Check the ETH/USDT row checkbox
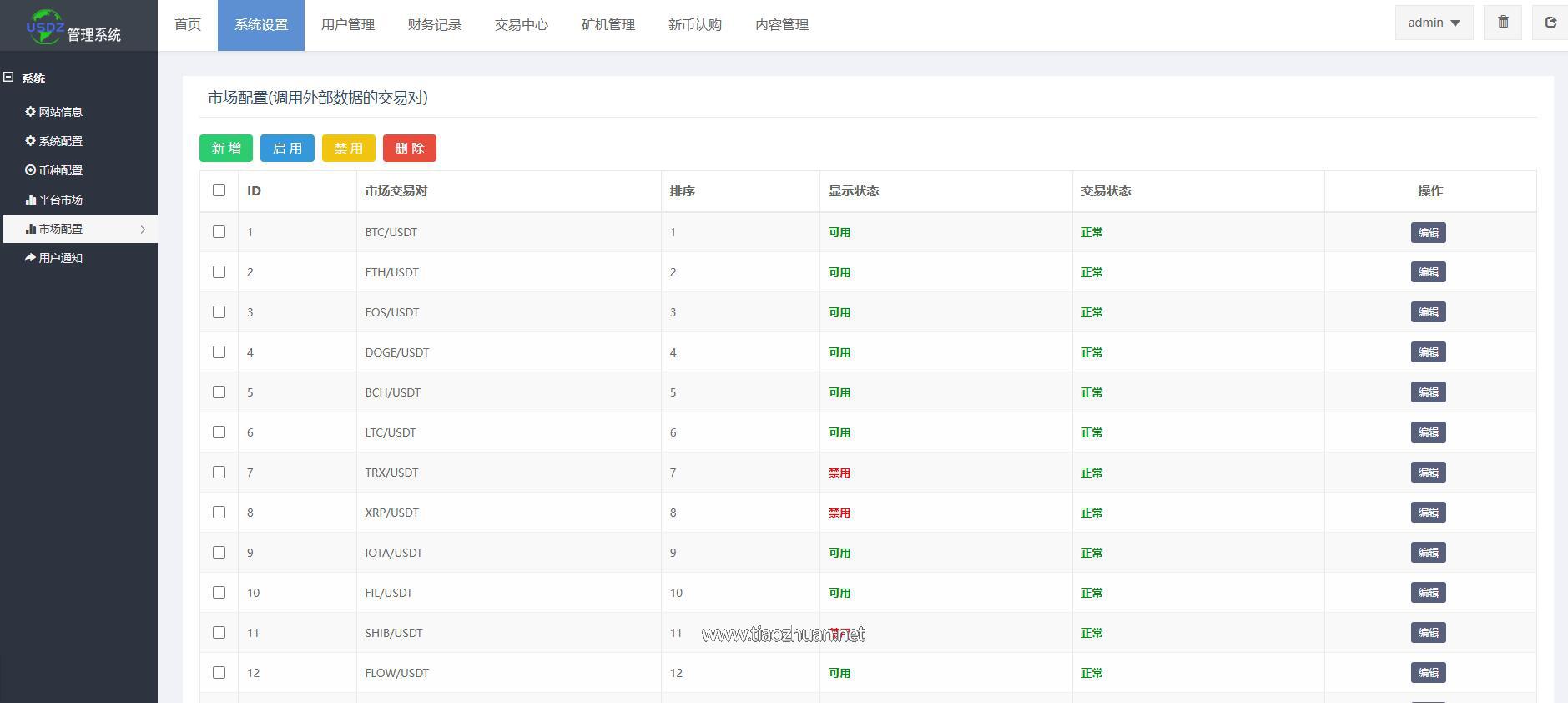The width and height of the screenshot is (1568, 703). click(219, 271)
